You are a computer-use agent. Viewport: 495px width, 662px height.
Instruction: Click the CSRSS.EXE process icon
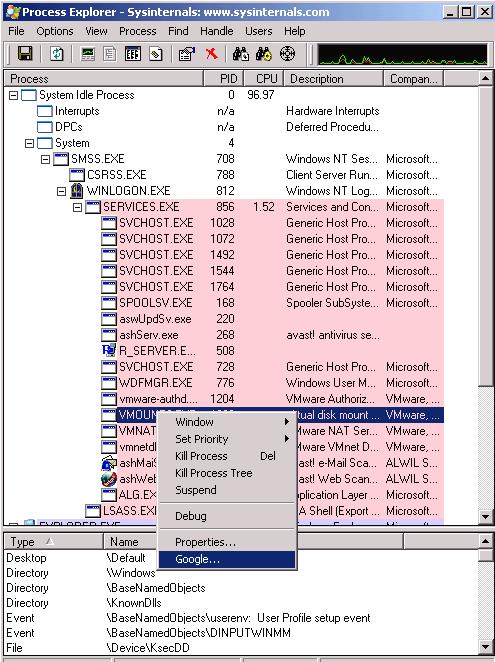point(77,175)
